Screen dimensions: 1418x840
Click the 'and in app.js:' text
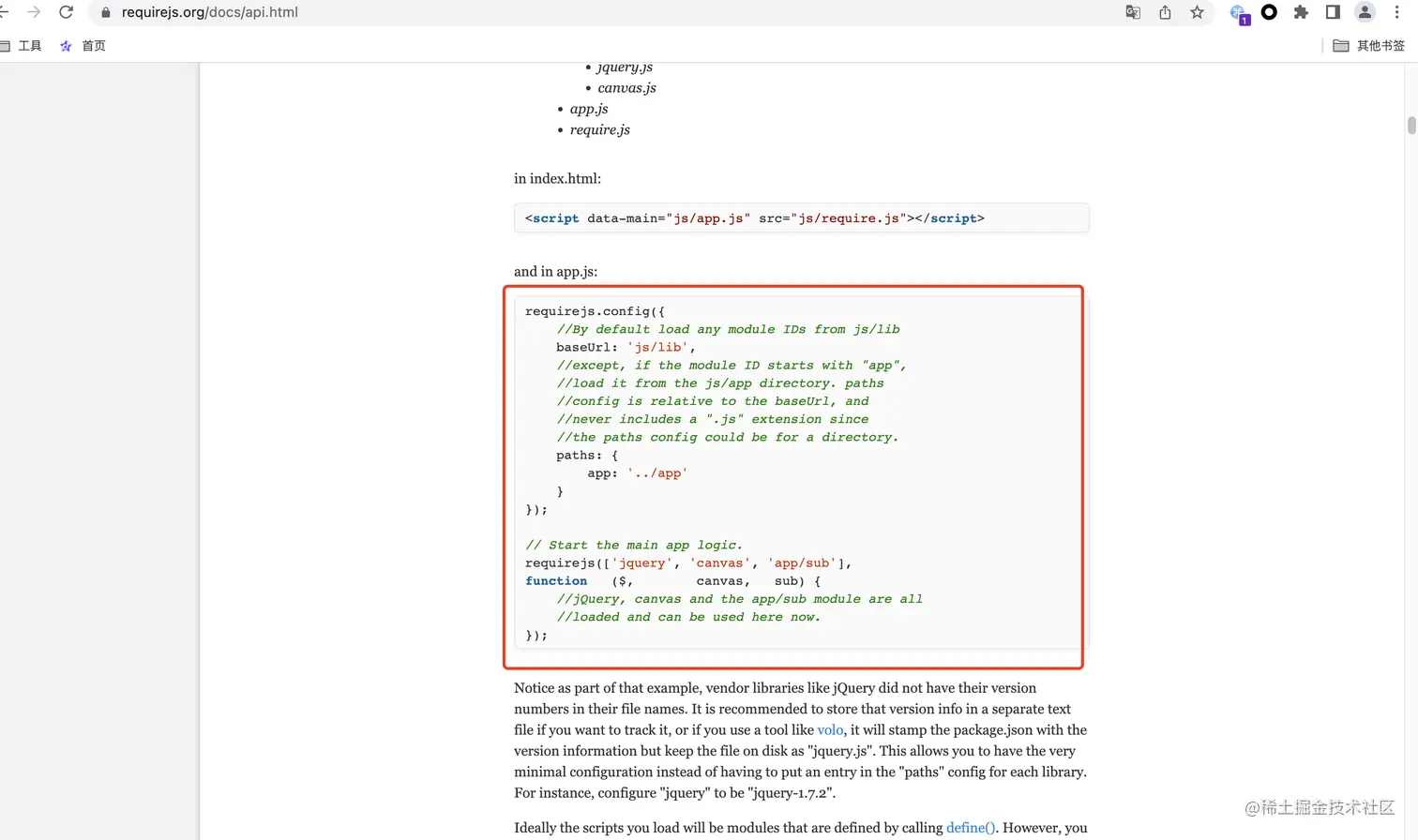555,272
